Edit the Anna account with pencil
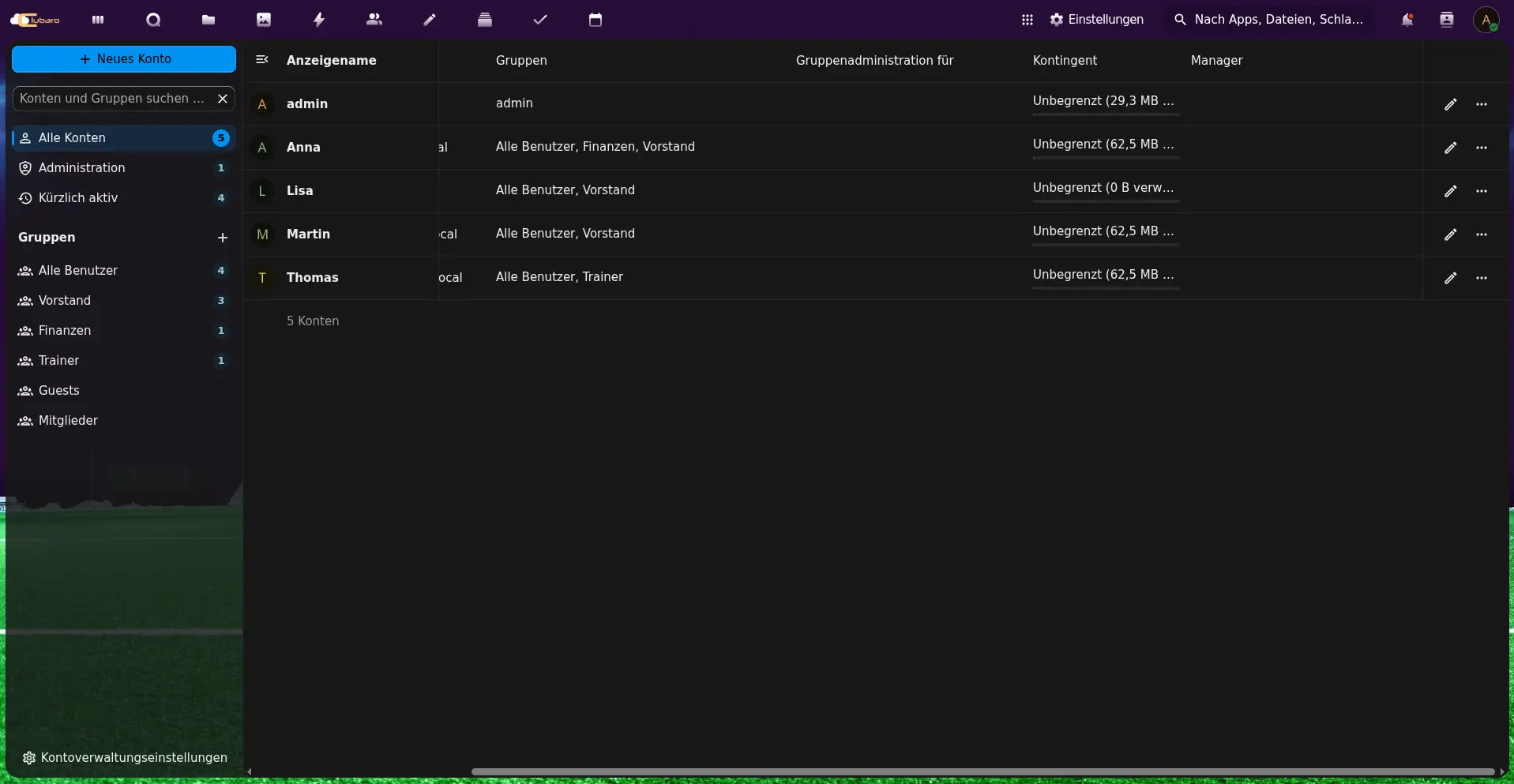This screenshot has width=1514, height=784. coord(1450,148)
